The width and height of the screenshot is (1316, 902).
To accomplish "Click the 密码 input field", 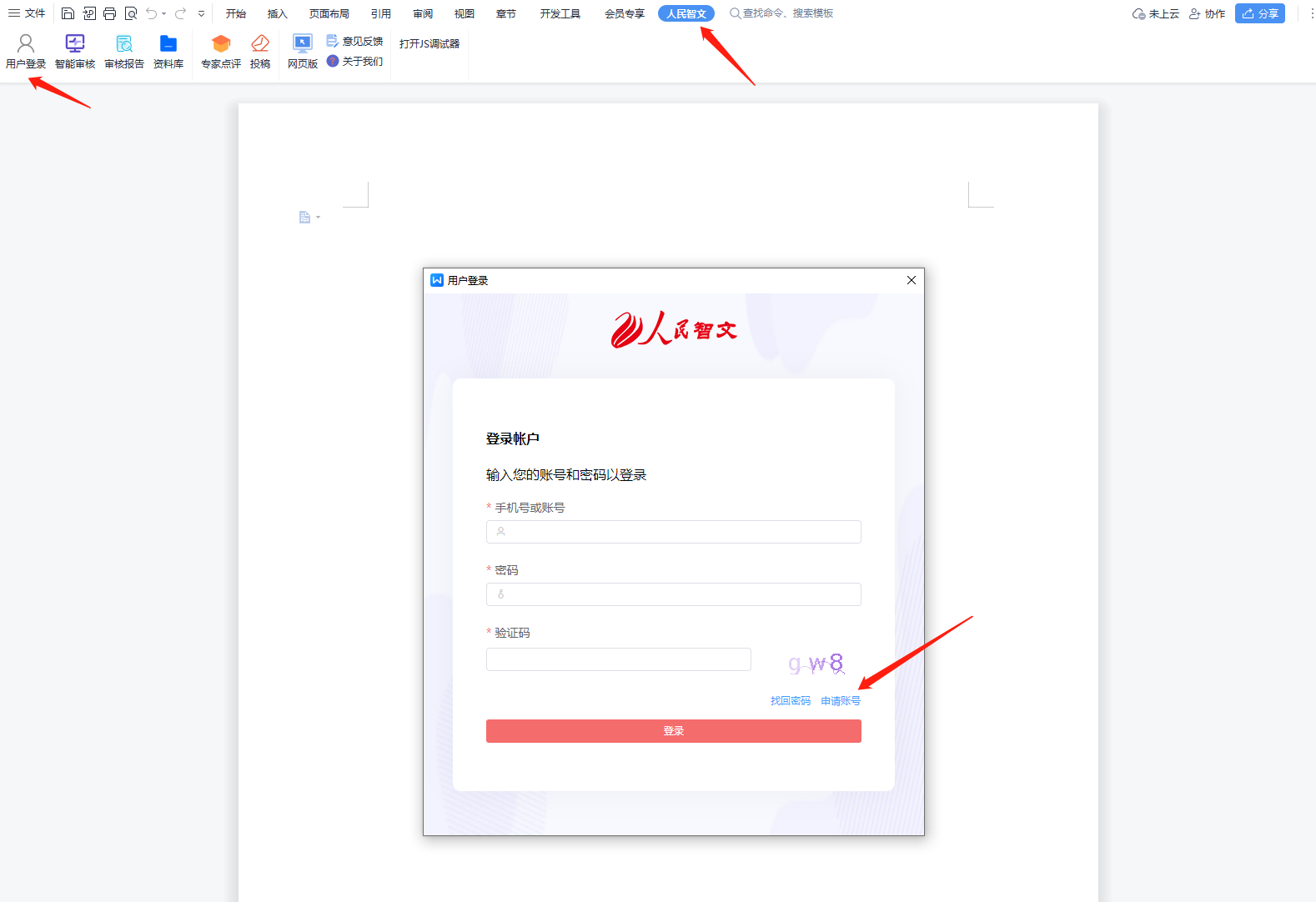I will tap(674, 594).
